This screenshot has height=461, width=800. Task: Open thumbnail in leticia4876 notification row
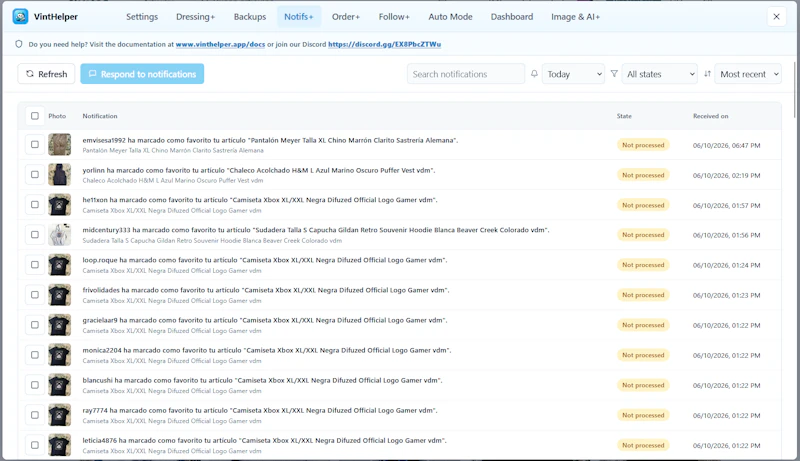pos(60,445)
